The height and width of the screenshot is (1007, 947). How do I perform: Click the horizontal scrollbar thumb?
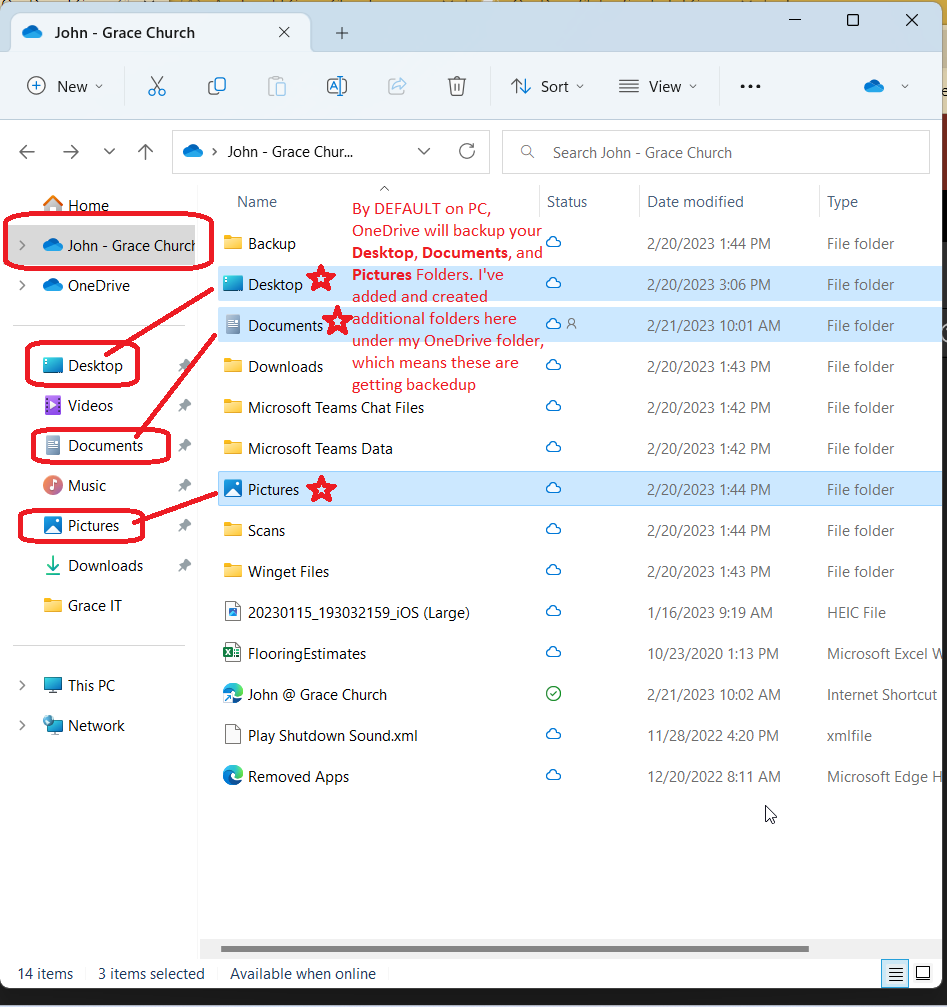pos(514,949)
